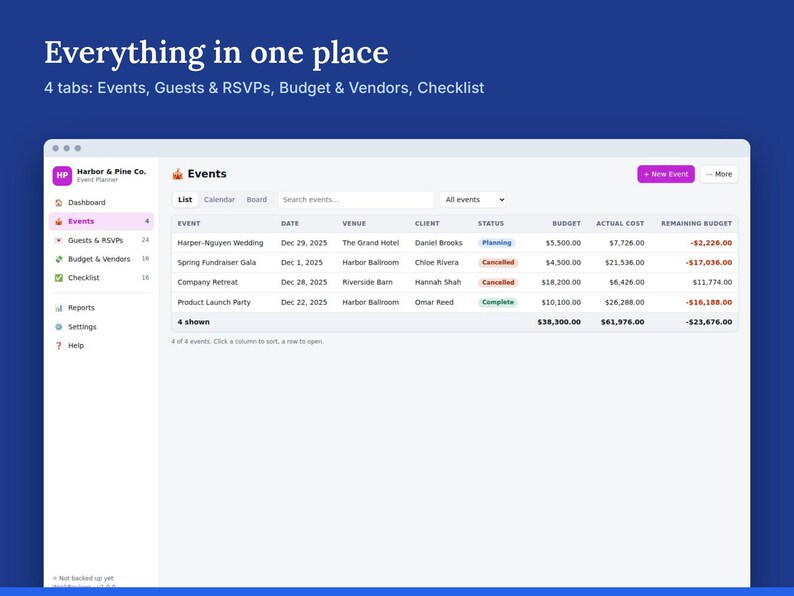Click client Omar Reed

434,302
